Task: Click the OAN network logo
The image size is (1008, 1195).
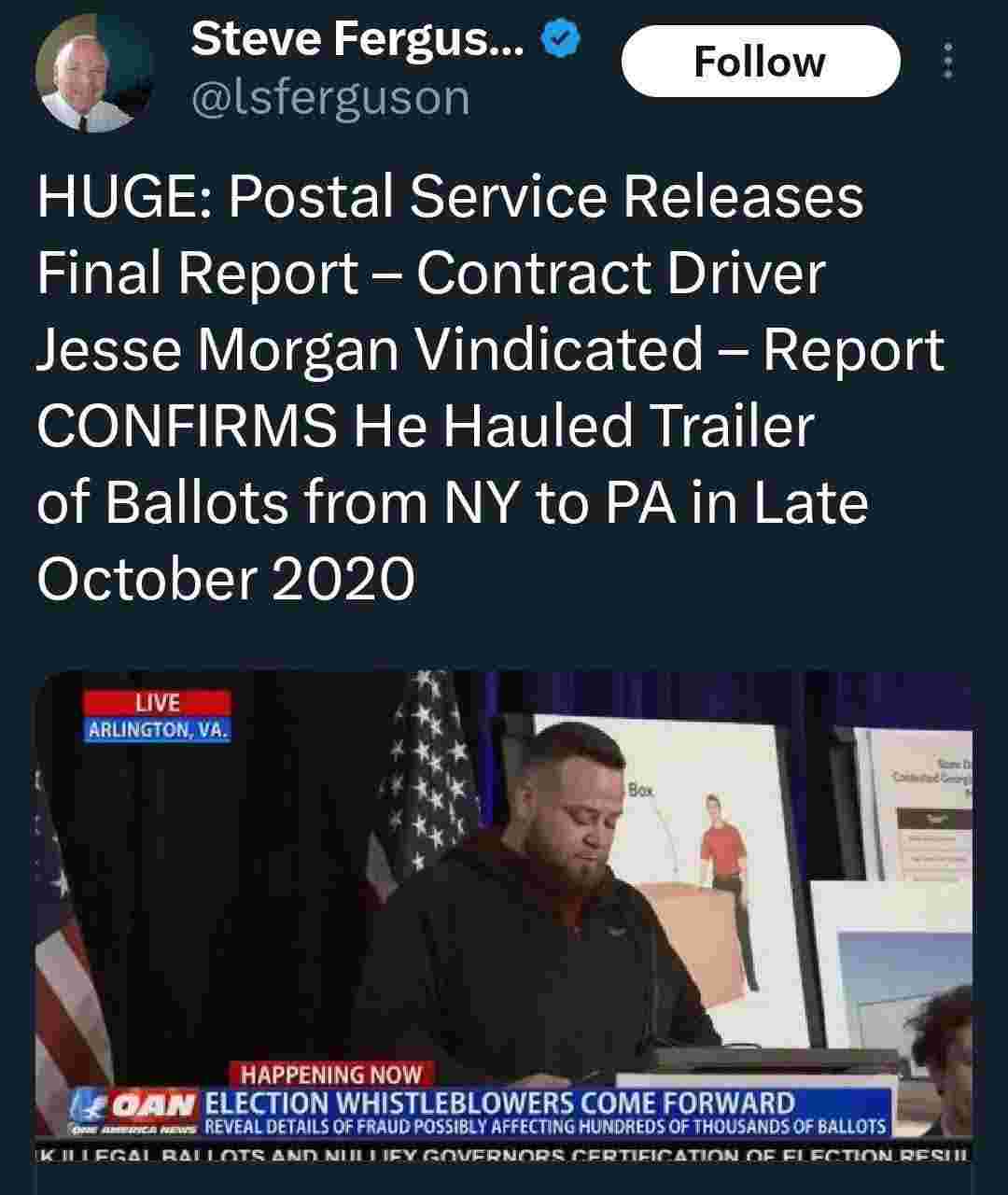Action: (133, 1112)
